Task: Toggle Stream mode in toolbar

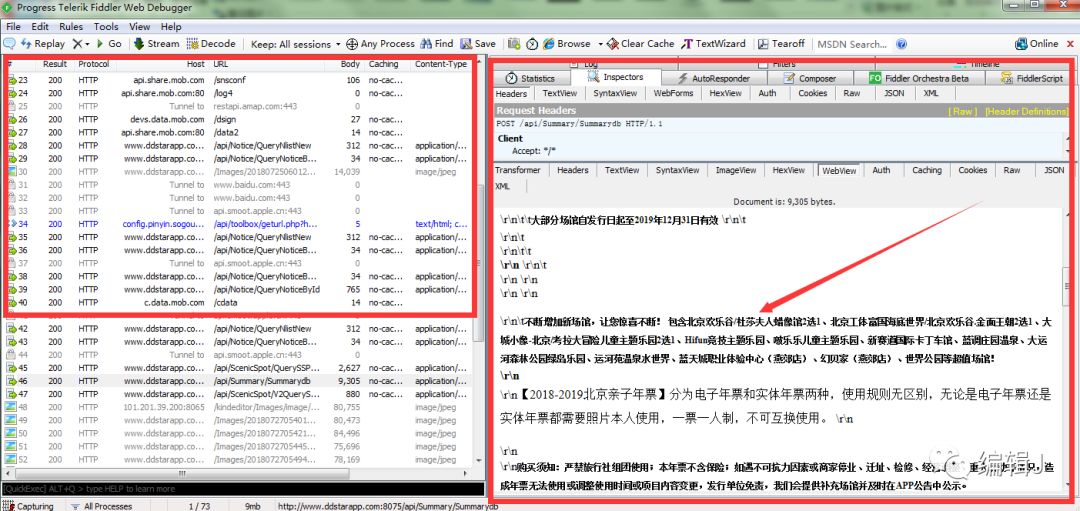Action: click(156, 43)
